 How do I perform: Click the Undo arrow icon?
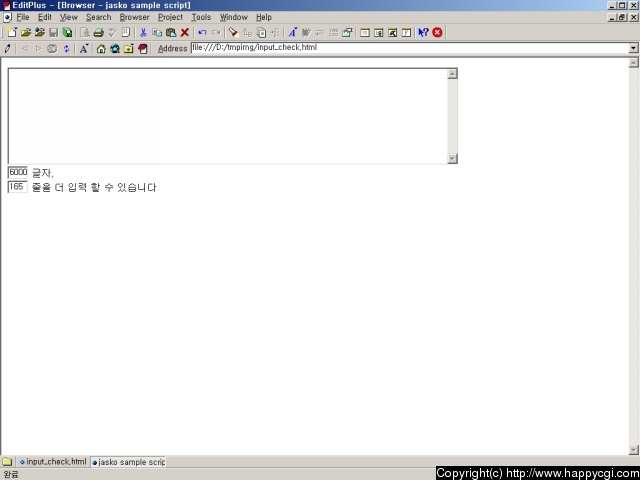(202, 32)
